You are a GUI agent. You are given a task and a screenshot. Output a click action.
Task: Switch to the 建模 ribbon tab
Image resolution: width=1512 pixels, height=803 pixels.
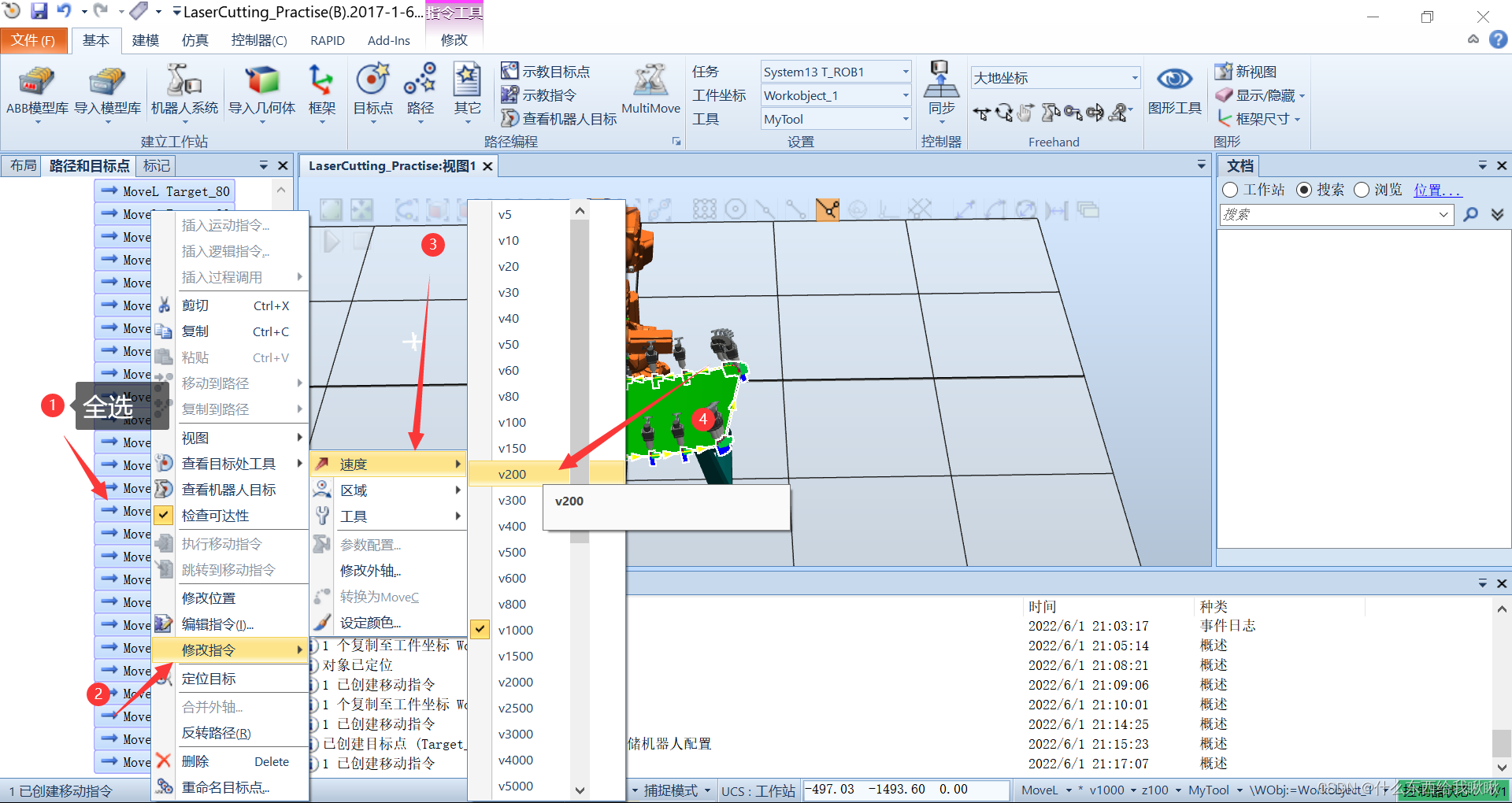(145, 40)
